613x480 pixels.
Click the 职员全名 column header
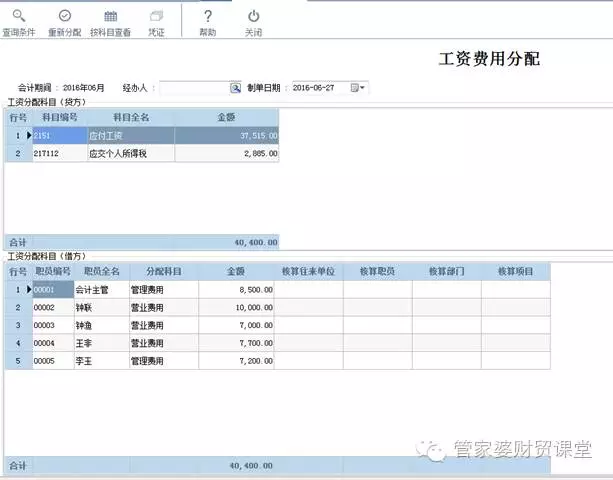pos(102,271)
